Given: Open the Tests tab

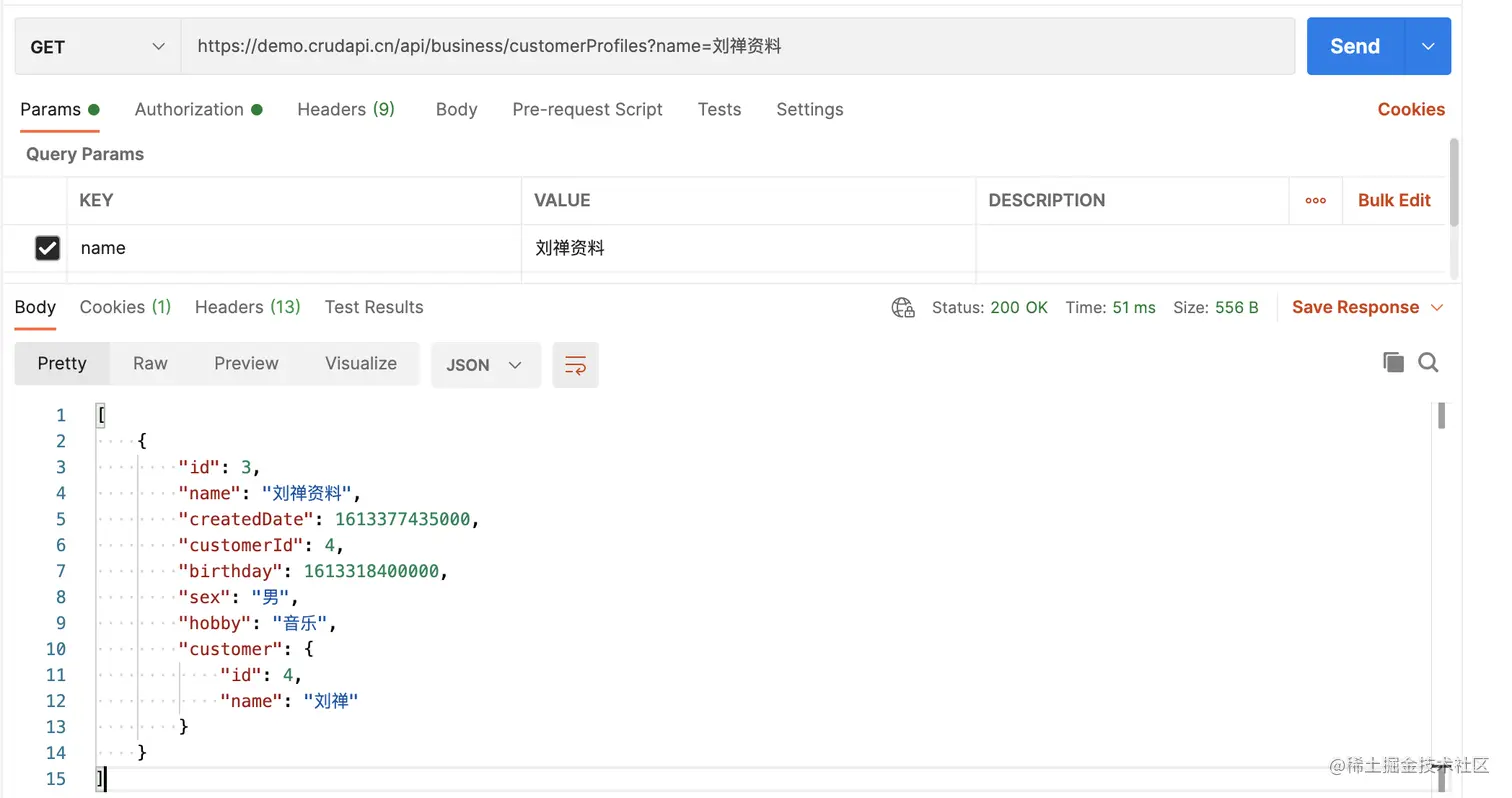Looking at the screenshot, I should click(x=719, y=109).
